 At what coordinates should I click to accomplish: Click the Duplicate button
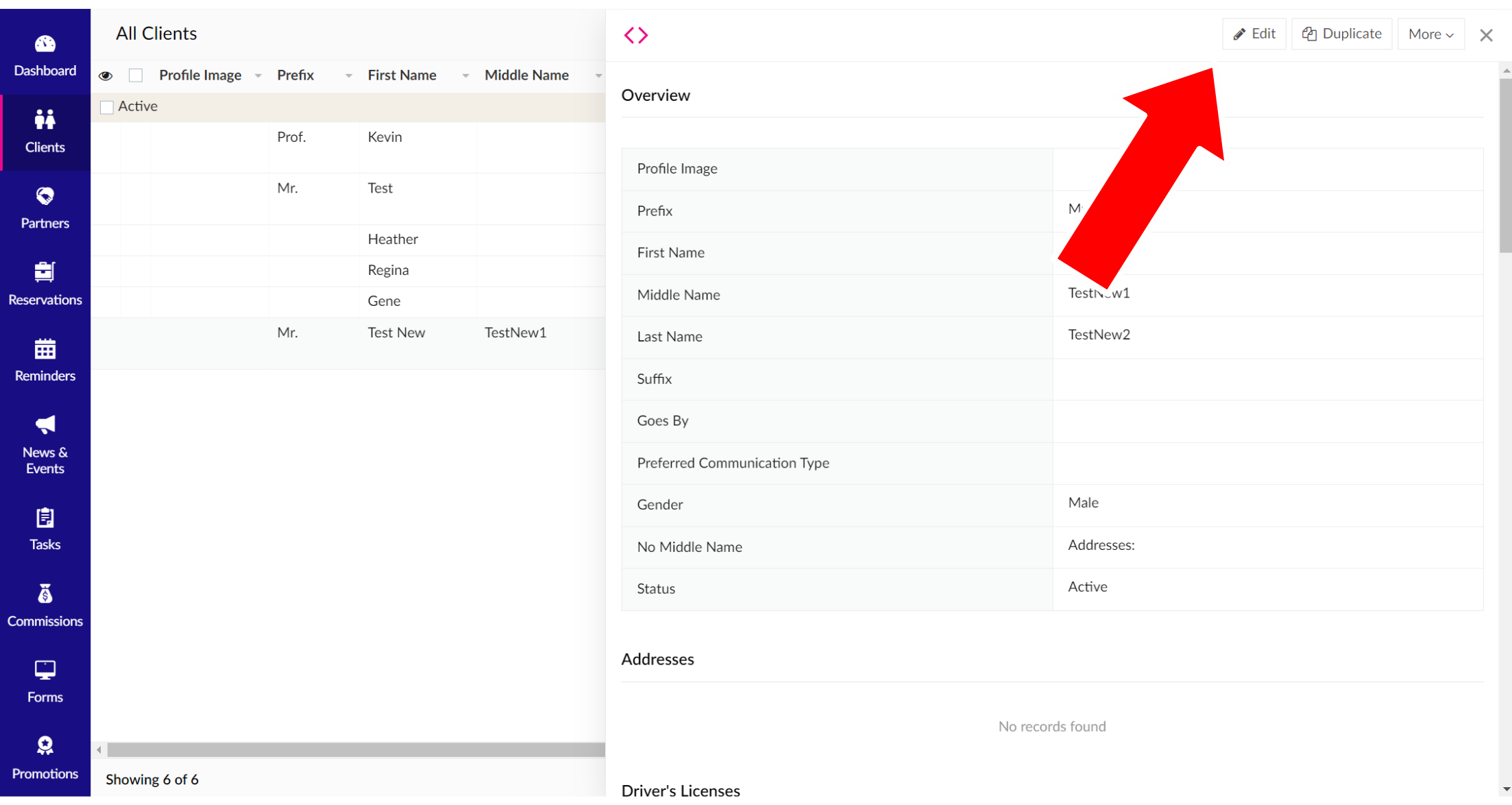coord(1341,34)
